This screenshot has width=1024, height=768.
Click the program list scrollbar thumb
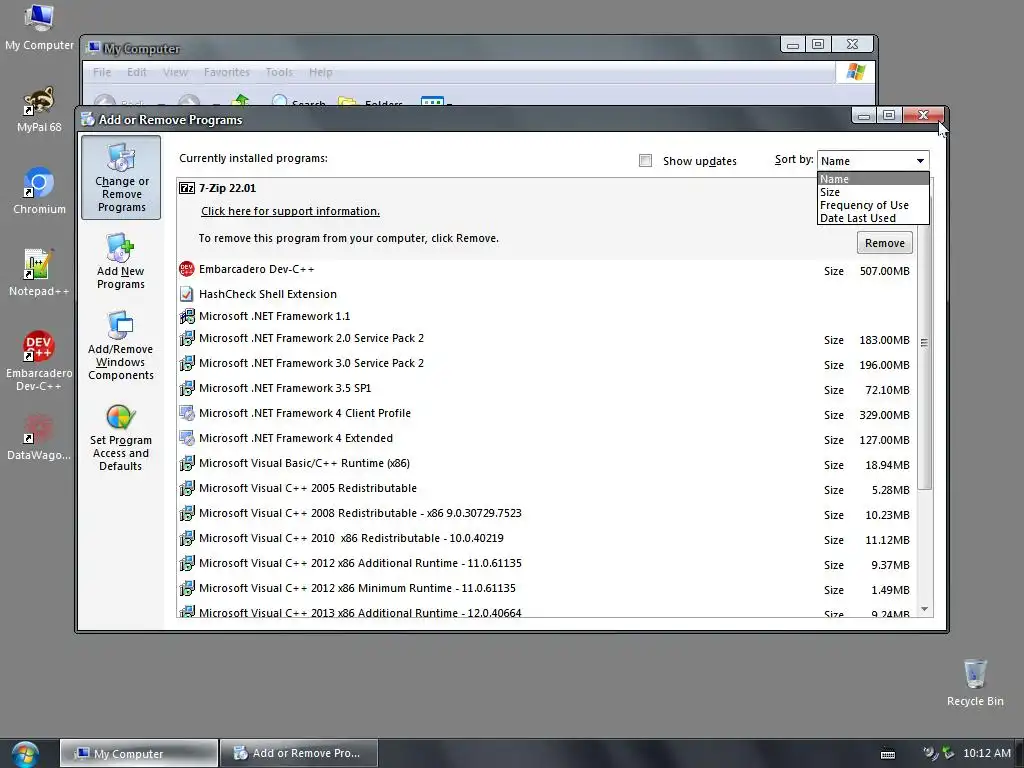point(924,342)
